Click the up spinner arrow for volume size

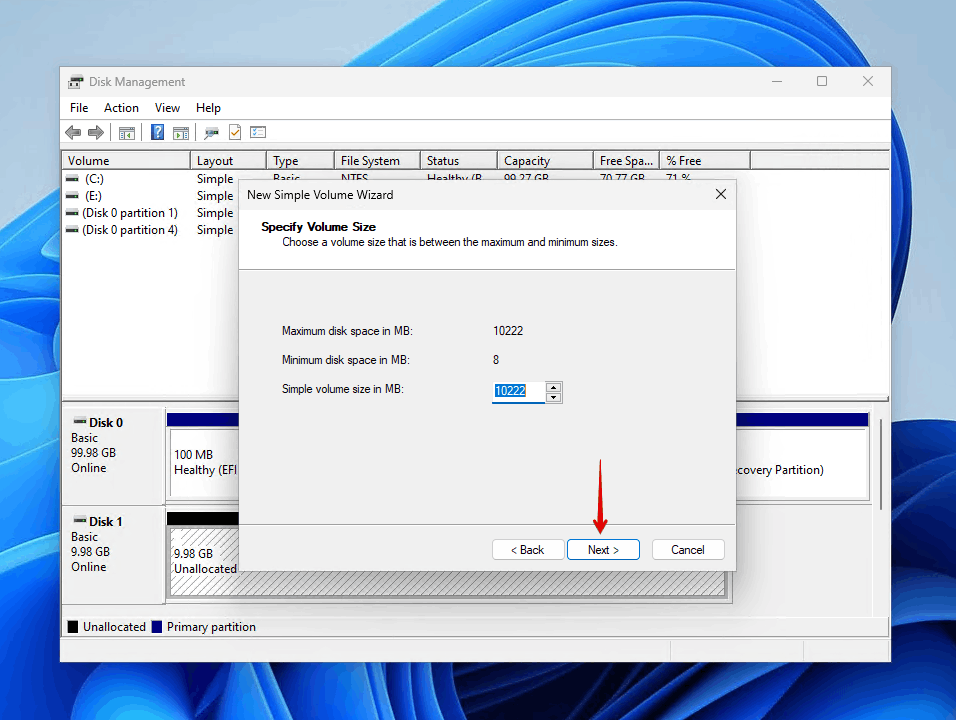556,387
